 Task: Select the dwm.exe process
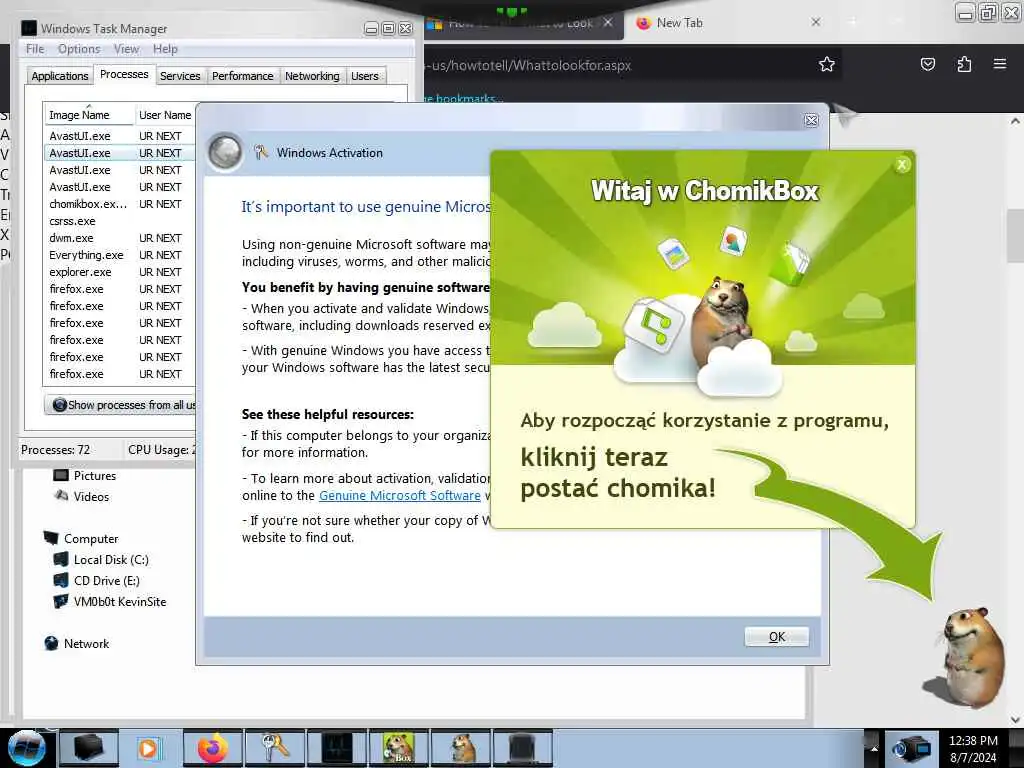pyautogui.click(x=120, y=238)
